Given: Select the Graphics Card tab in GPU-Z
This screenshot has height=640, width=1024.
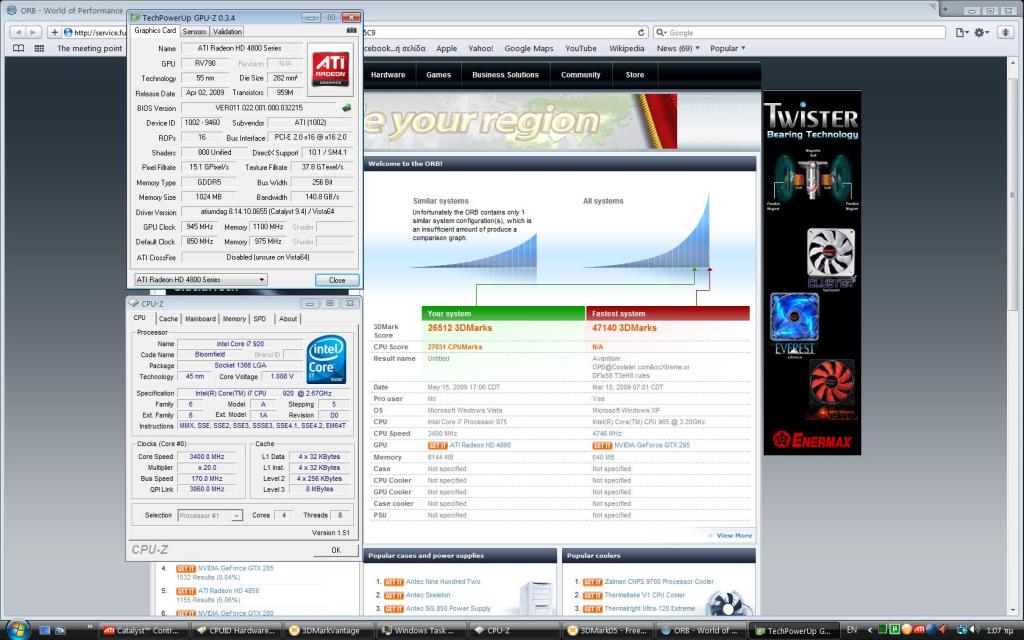Looking at the screenshot, I should [x=155, y=31].
